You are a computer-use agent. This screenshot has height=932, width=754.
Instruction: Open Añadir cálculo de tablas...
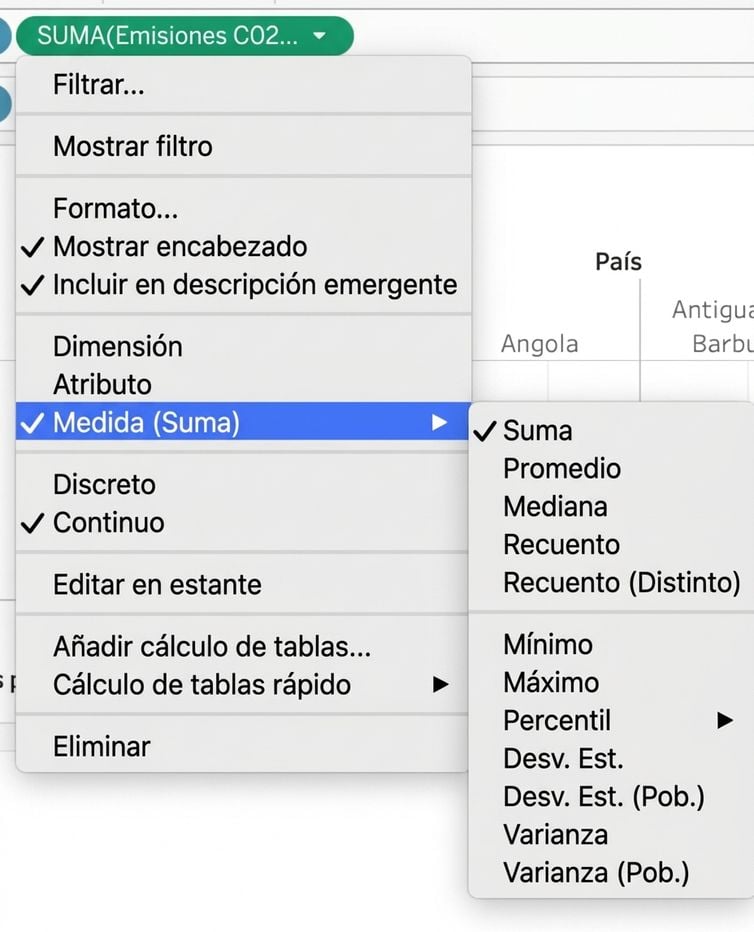pyautogui.click(x=243, y=646)
